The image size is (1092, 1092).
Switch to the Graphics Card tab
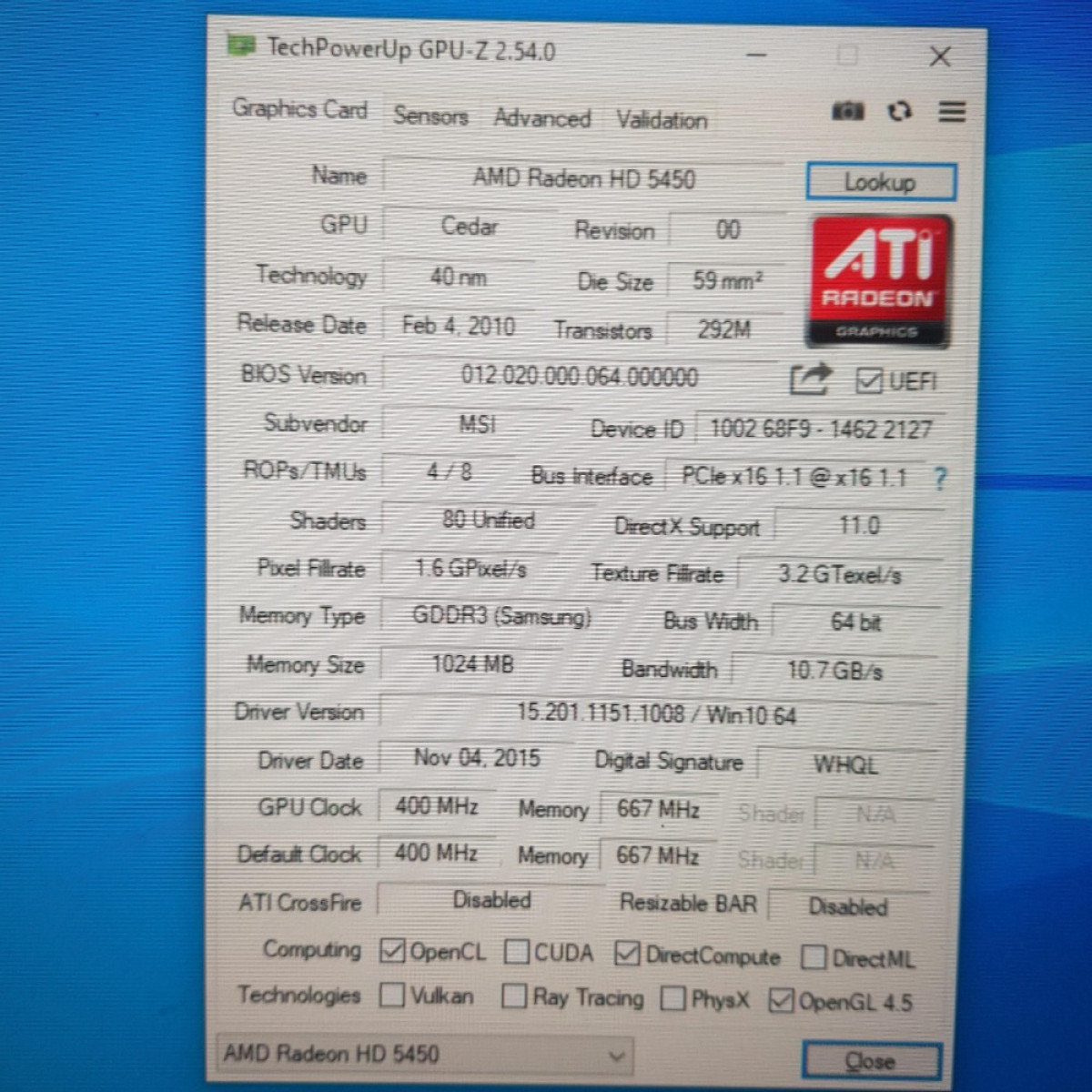click(x=299, y=109)
